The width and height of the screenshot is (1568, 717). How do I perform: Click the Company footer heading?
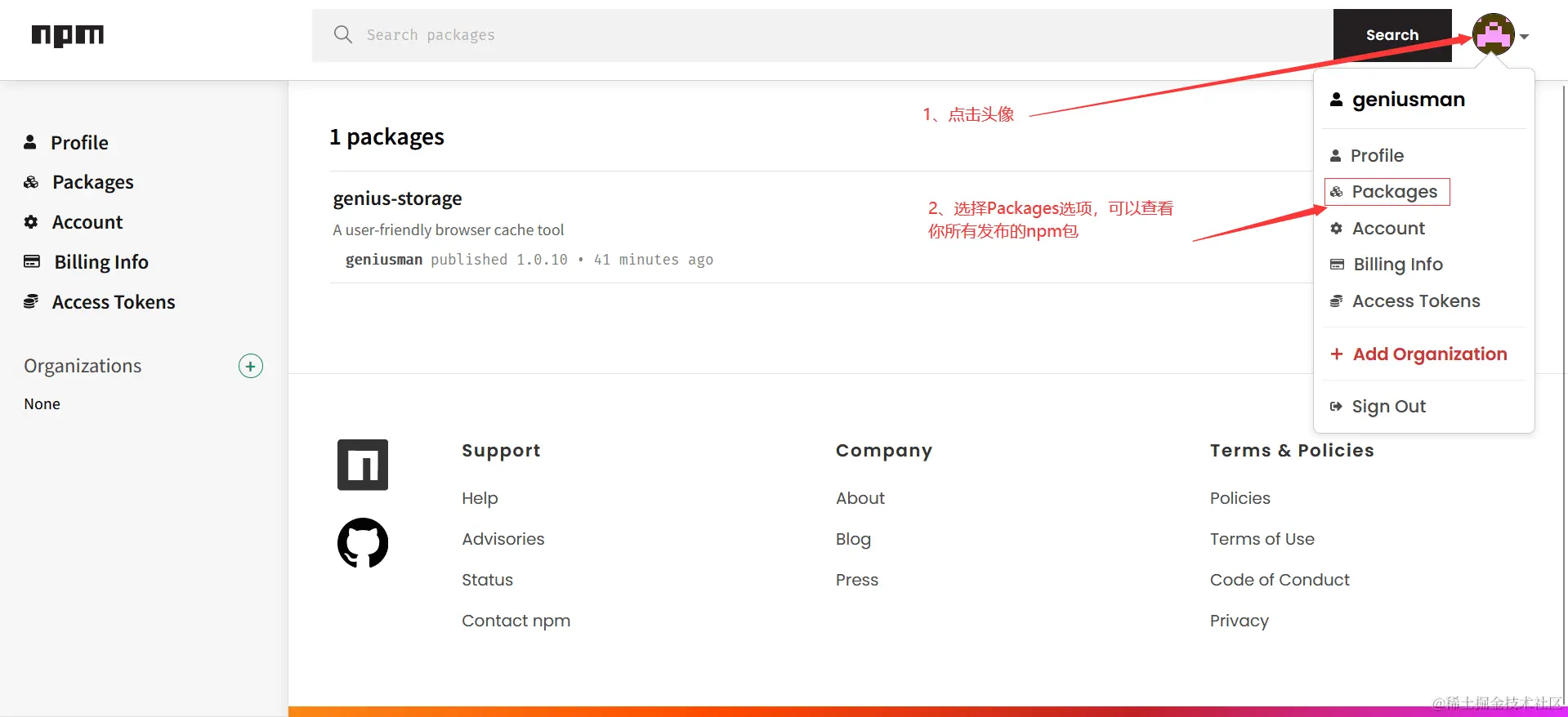point(884,451)
